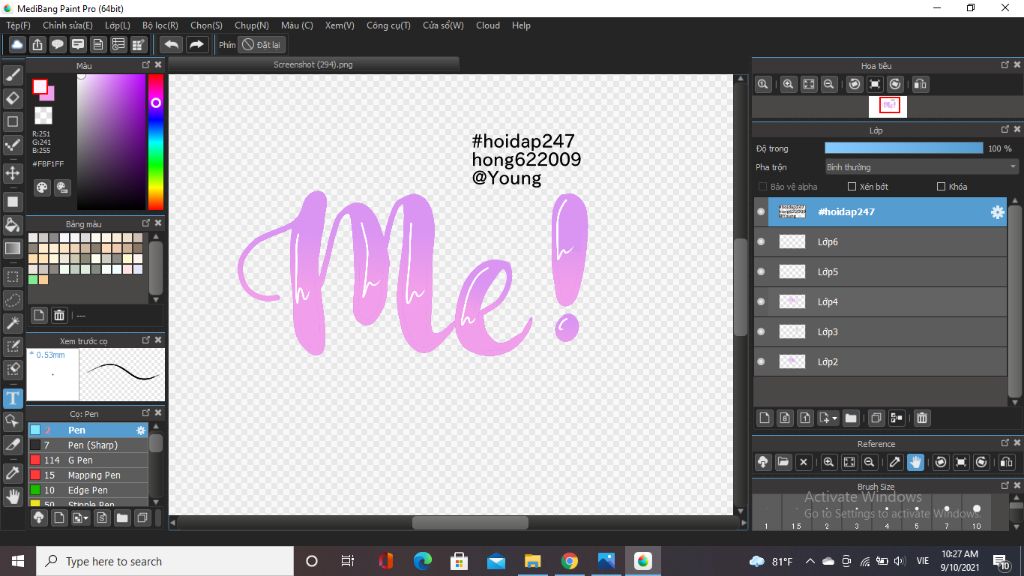Select the Text tool

(x=12, y=398)
